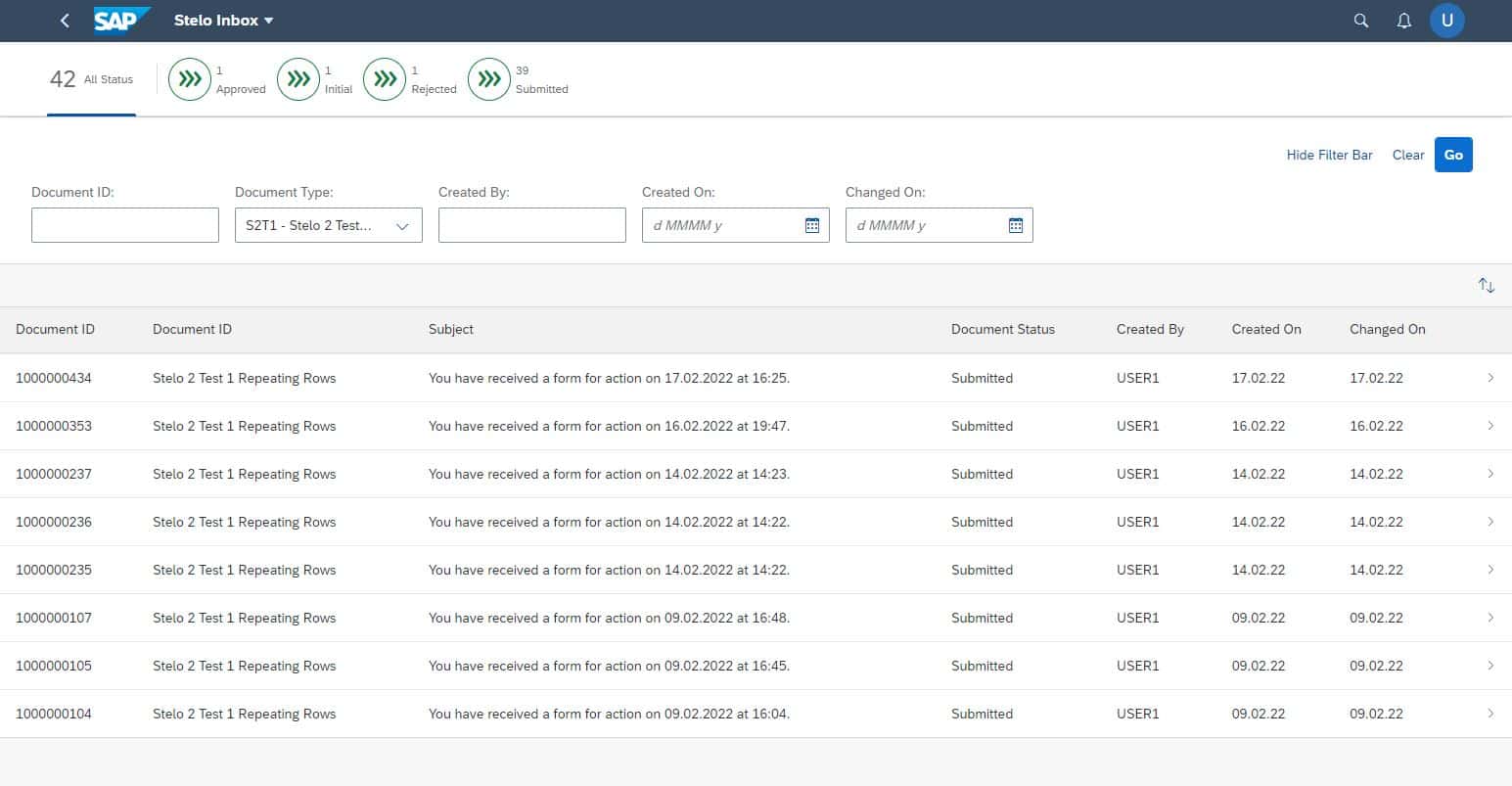
Task: Click Stelo 2 Test 1 Repeating Rows in row 1000000235
Action: [x=244, y=570]
